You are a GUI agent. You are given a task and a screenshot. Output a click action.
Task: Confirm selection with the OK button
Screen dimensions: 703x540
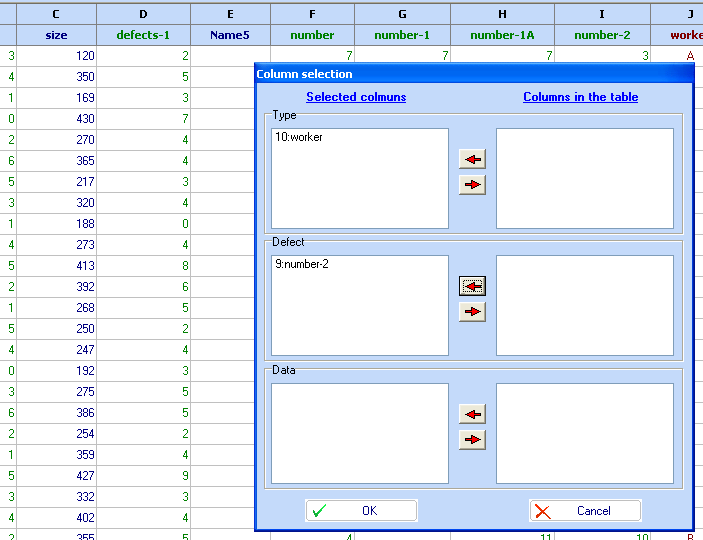(x=361, y=511)
